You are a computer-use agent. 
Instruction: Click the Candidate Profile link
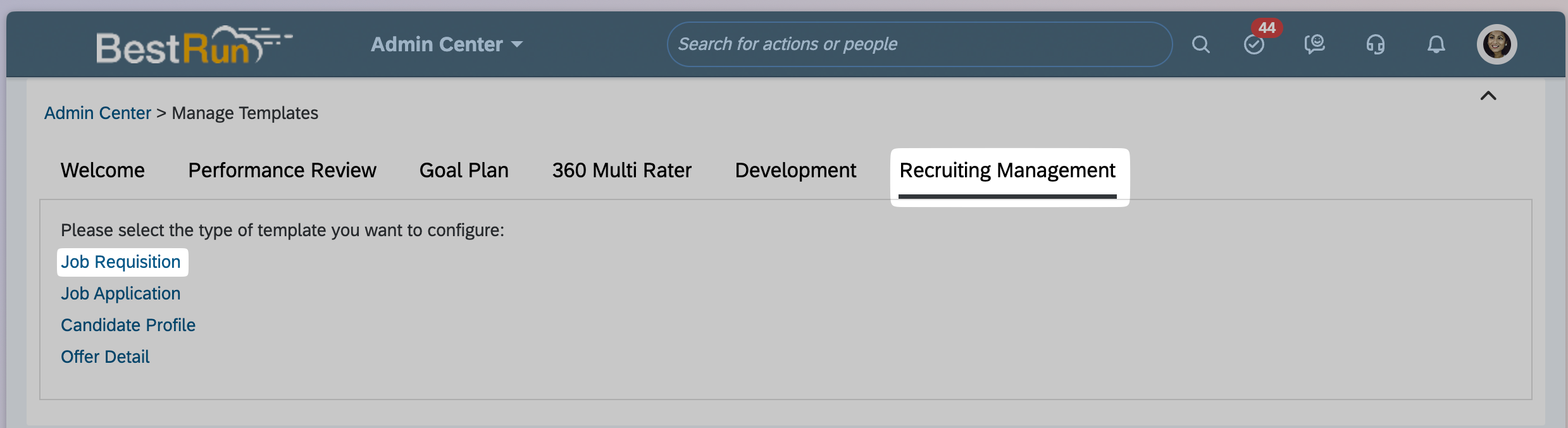click(x=128, y=325)
